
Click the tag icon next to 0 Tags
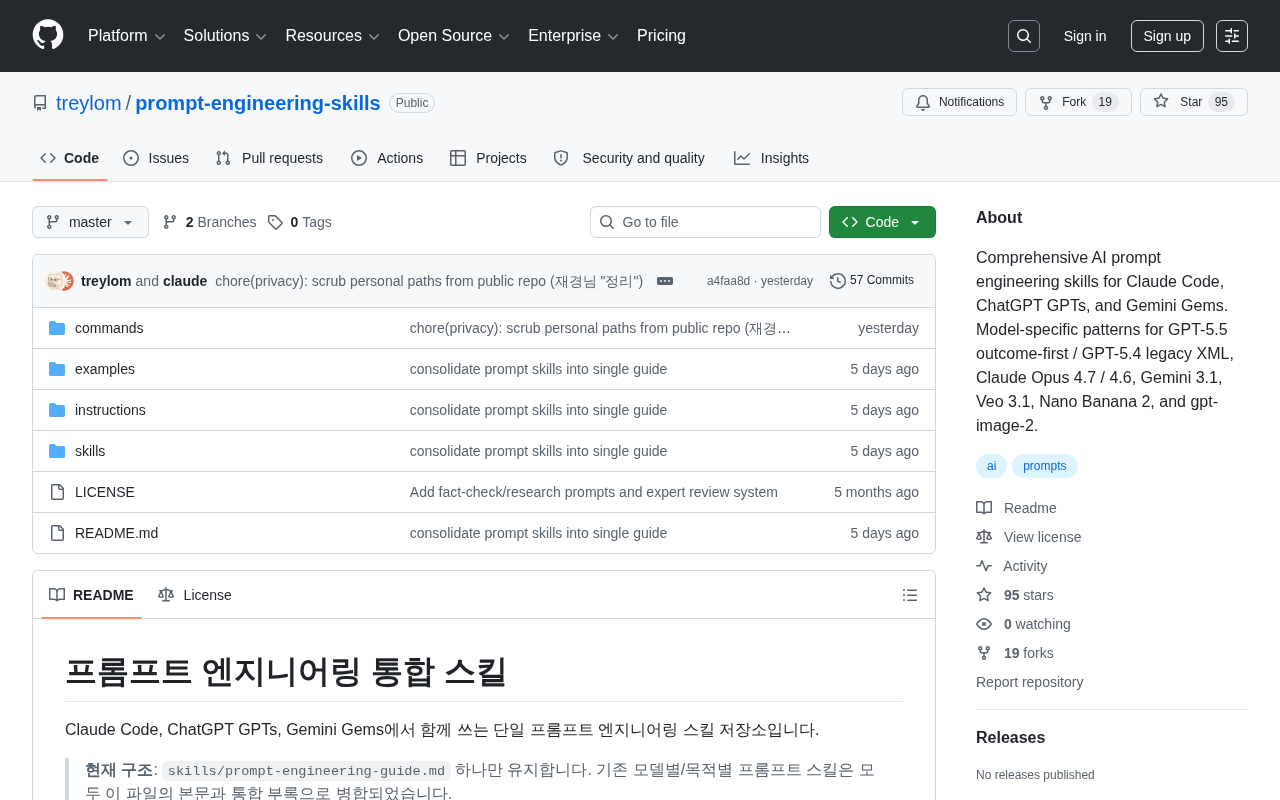[x=275, y=222]
